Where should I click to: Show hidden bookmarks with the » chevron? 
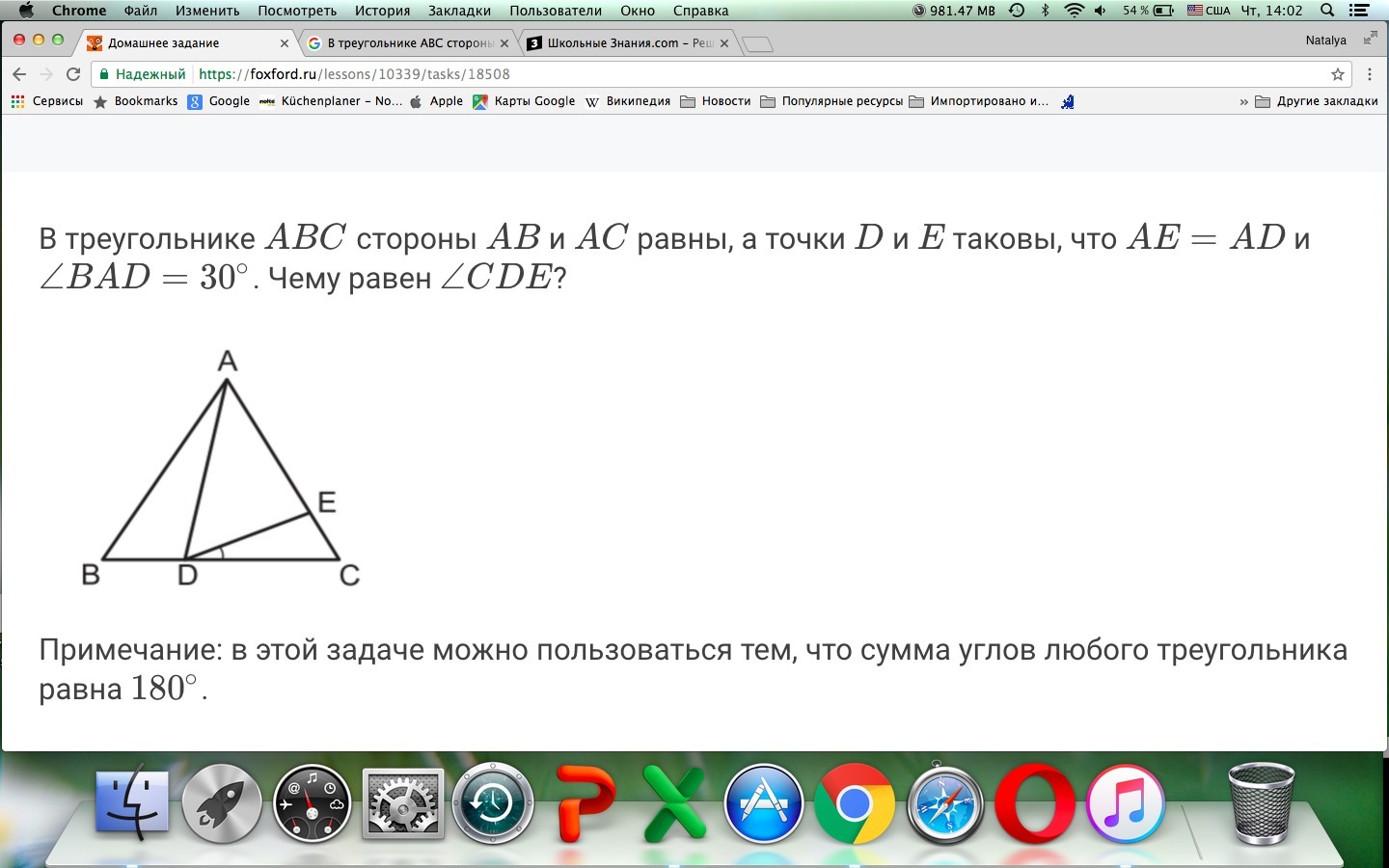(1243, 101)
